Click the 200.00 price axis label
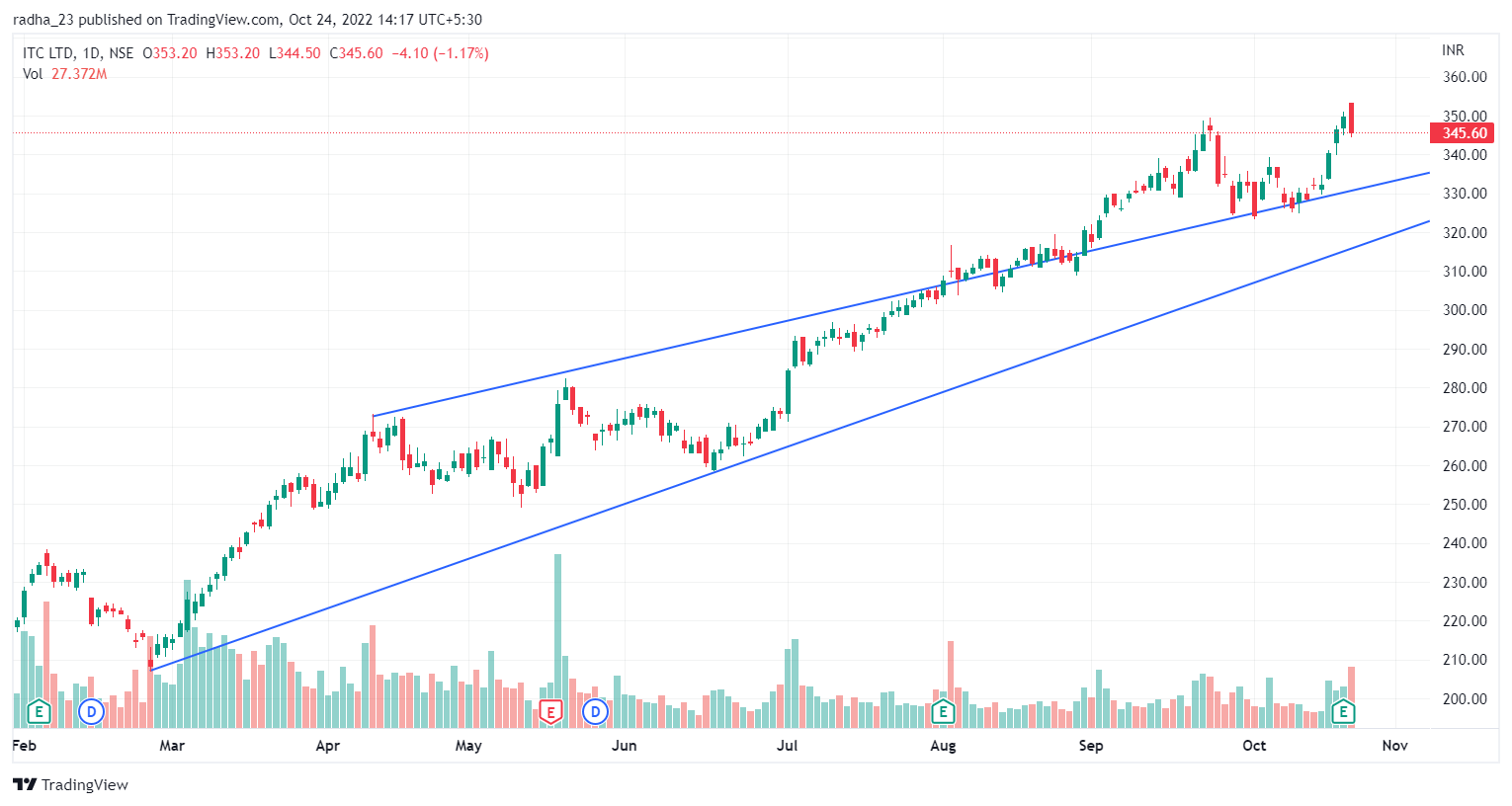This screenshot has height=806, width=1512. 1465,698
